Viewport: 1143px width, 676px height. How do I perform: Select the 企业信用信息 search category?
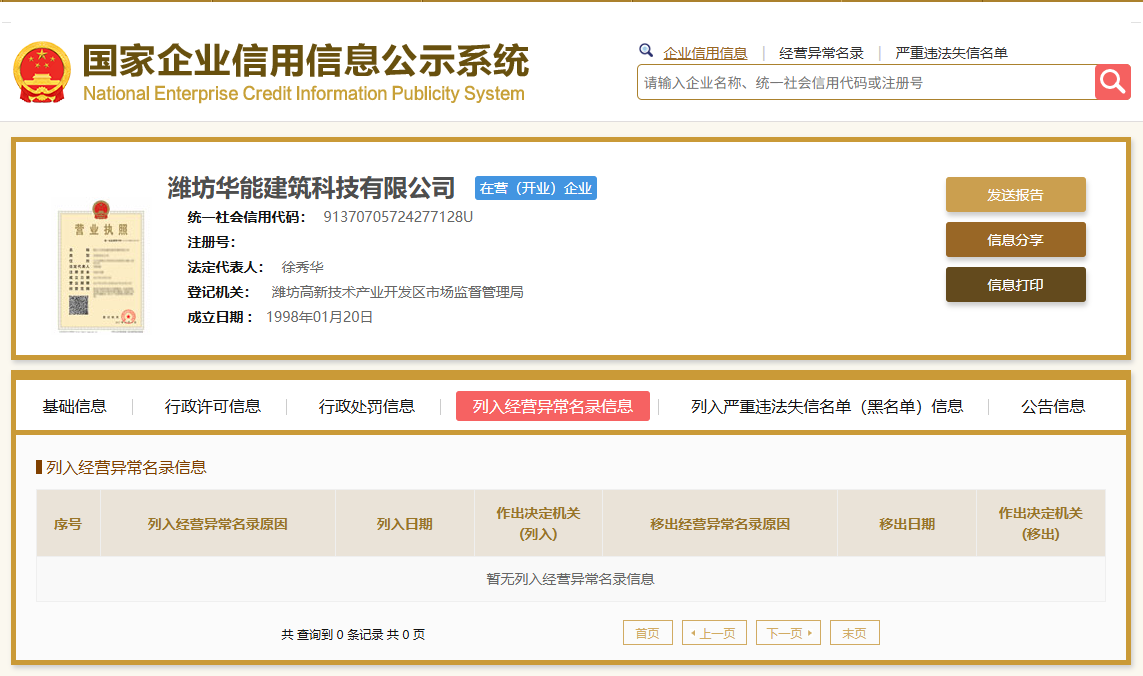(x=705, y=53)
